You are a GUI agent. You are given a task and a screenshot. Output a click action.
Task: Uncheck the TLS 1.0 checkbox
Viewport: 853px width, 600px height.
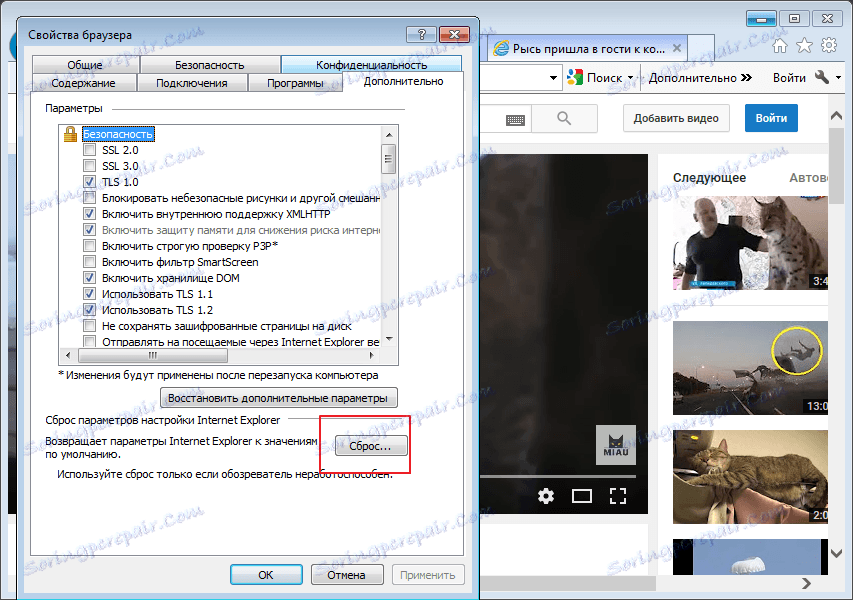[89, 182]
